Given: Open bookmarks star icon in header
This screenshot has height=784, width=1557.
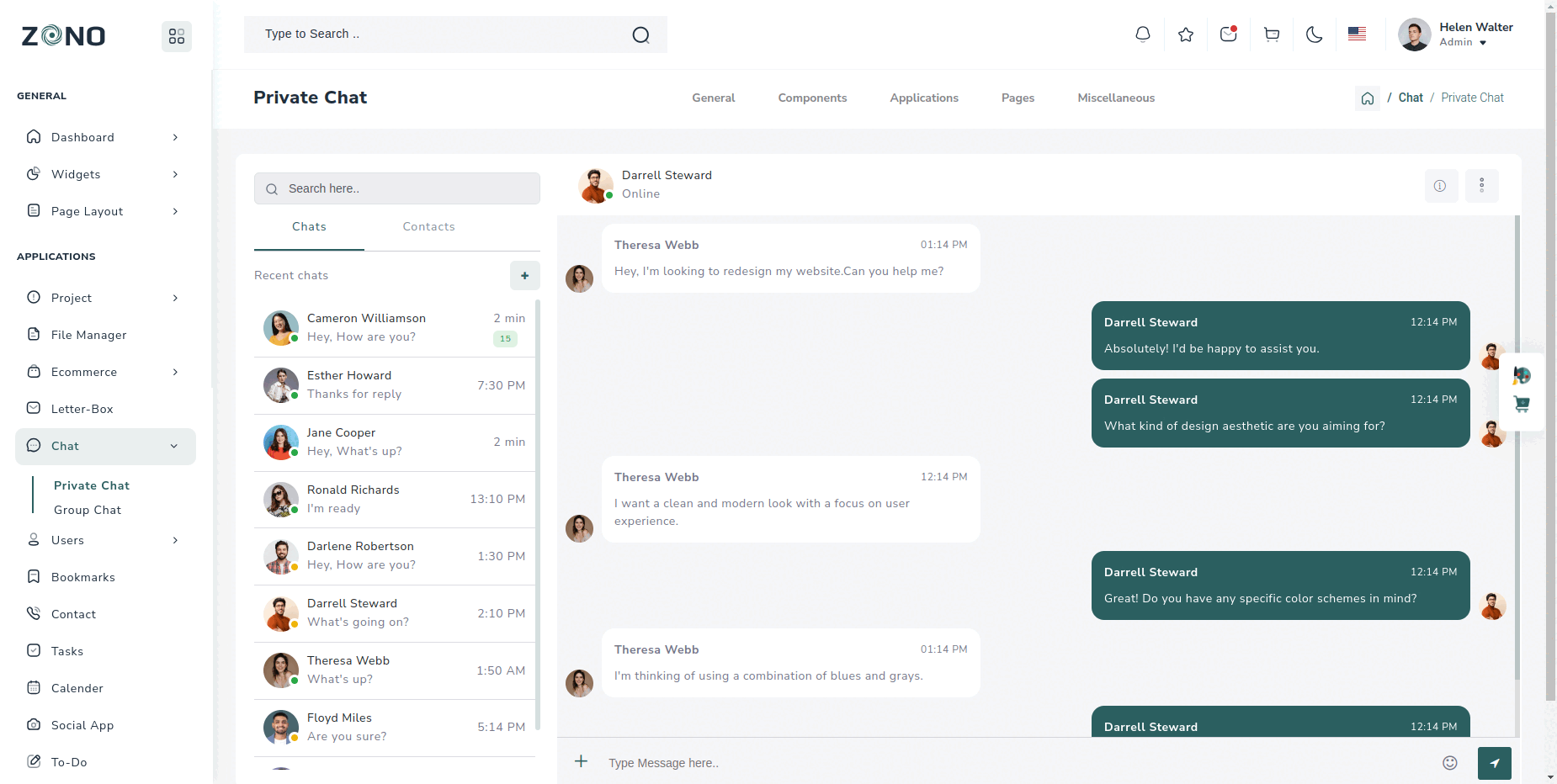Looking at the screenshot, I should [x=1185, y=34].
